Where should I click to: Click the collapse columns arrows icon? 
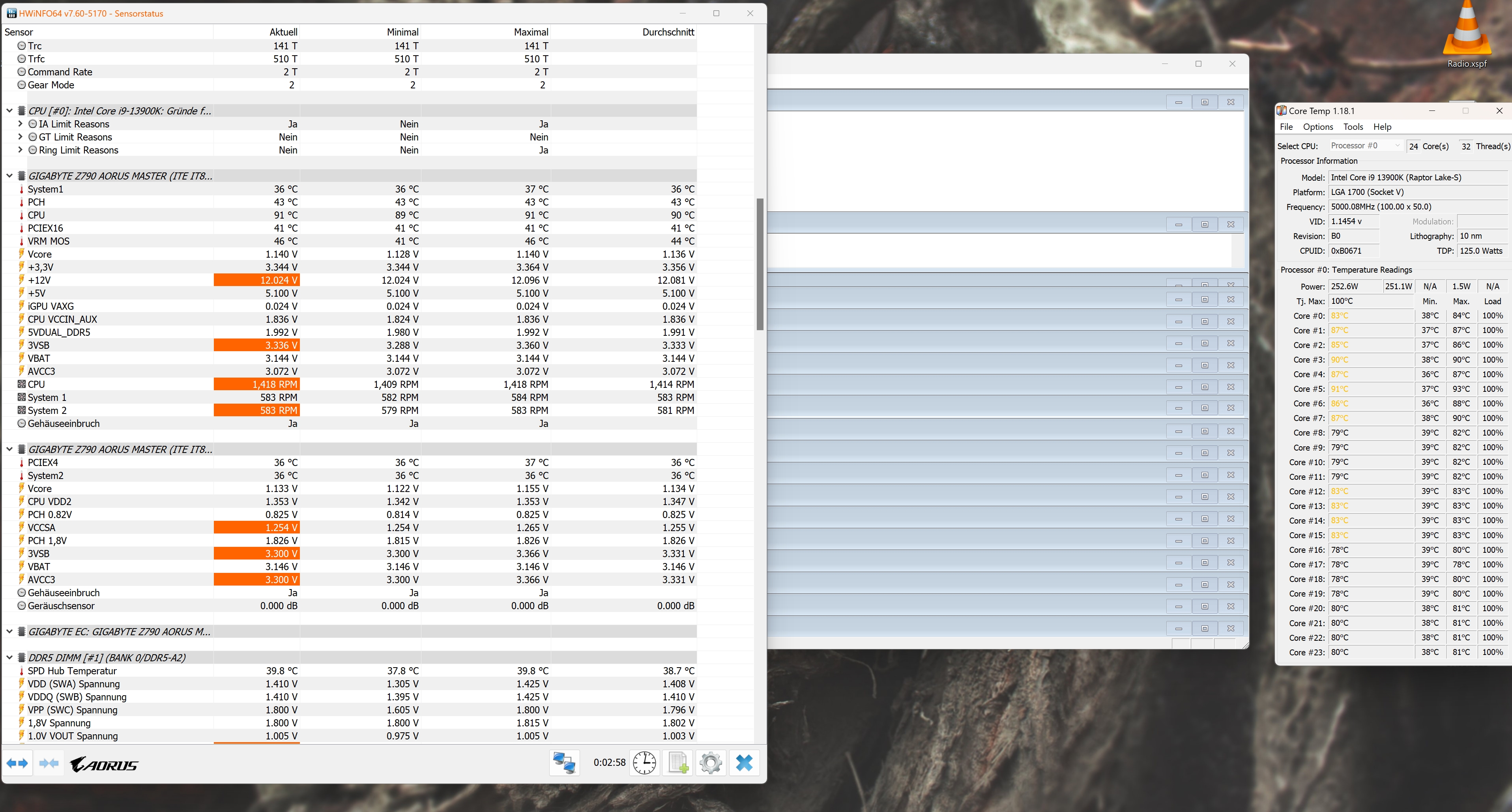[49, 763]
